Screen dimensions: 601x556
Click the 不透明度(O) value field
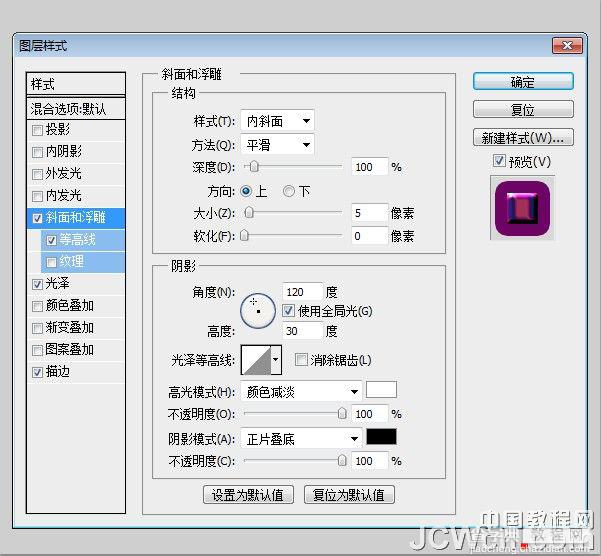coord(369,414)
